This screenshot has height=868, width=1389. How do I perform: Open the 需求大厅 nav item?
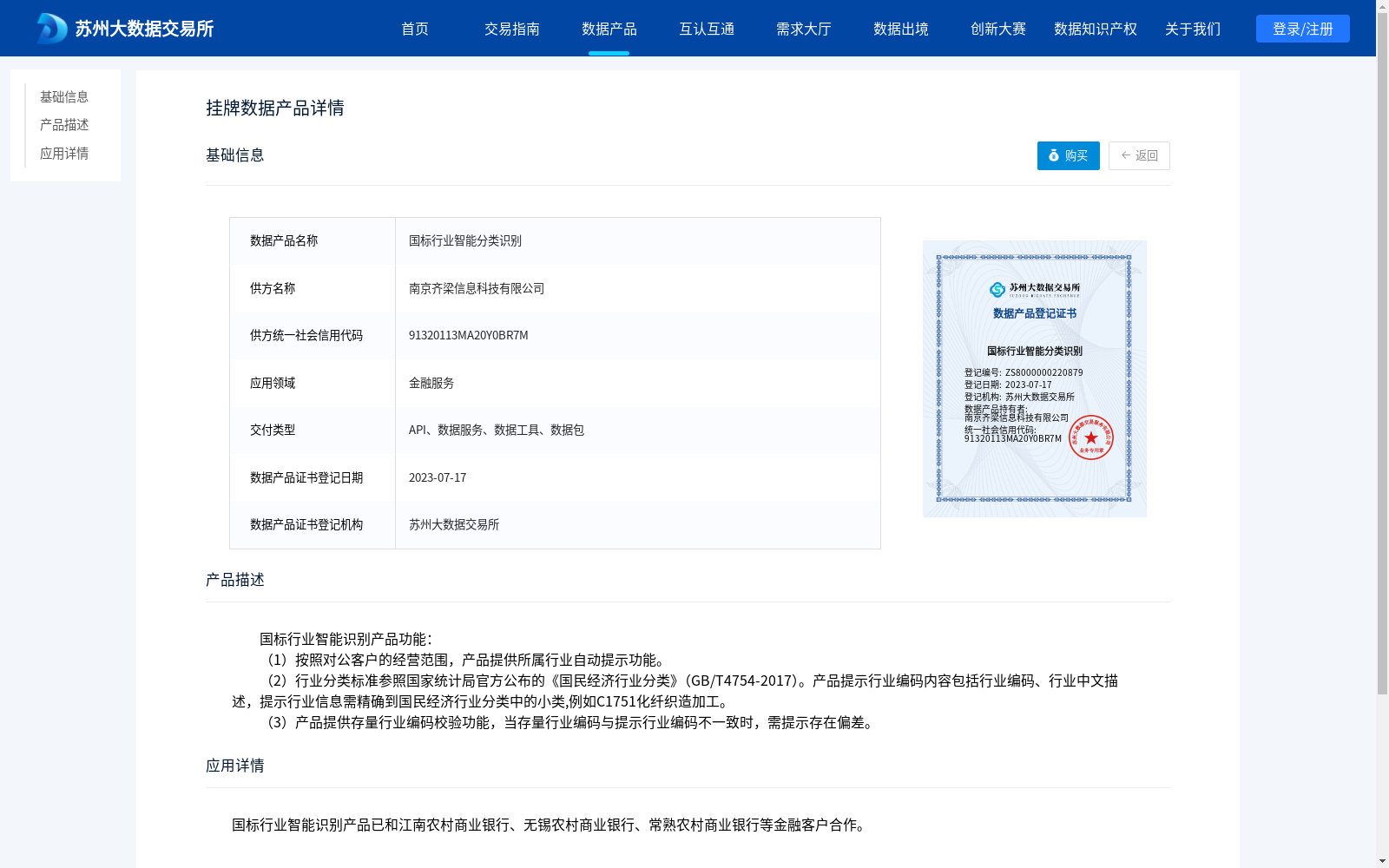pyautogui.click(x=804, y=29)
